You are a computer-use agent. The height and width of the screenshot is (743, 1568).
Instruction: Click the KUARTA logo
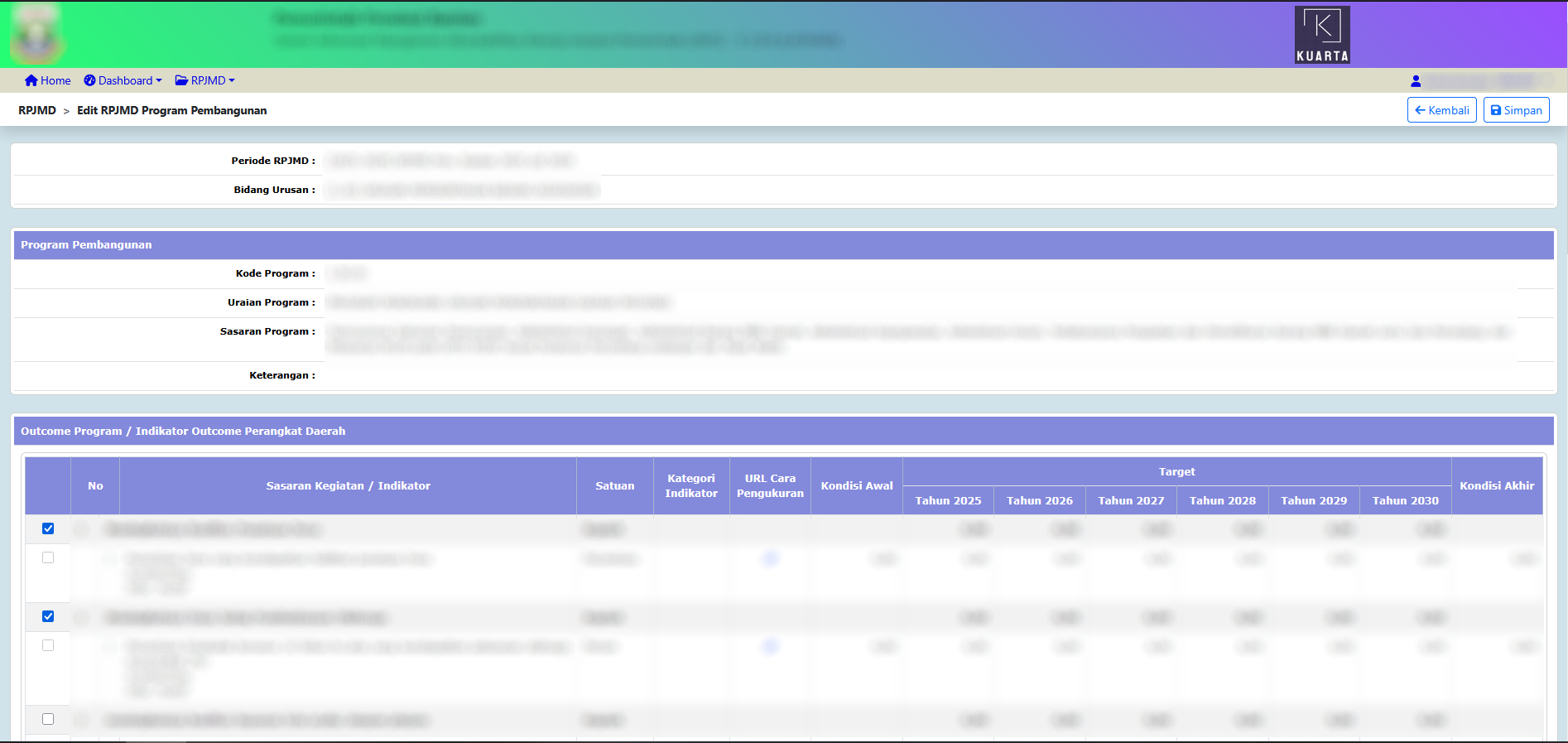1322,35
